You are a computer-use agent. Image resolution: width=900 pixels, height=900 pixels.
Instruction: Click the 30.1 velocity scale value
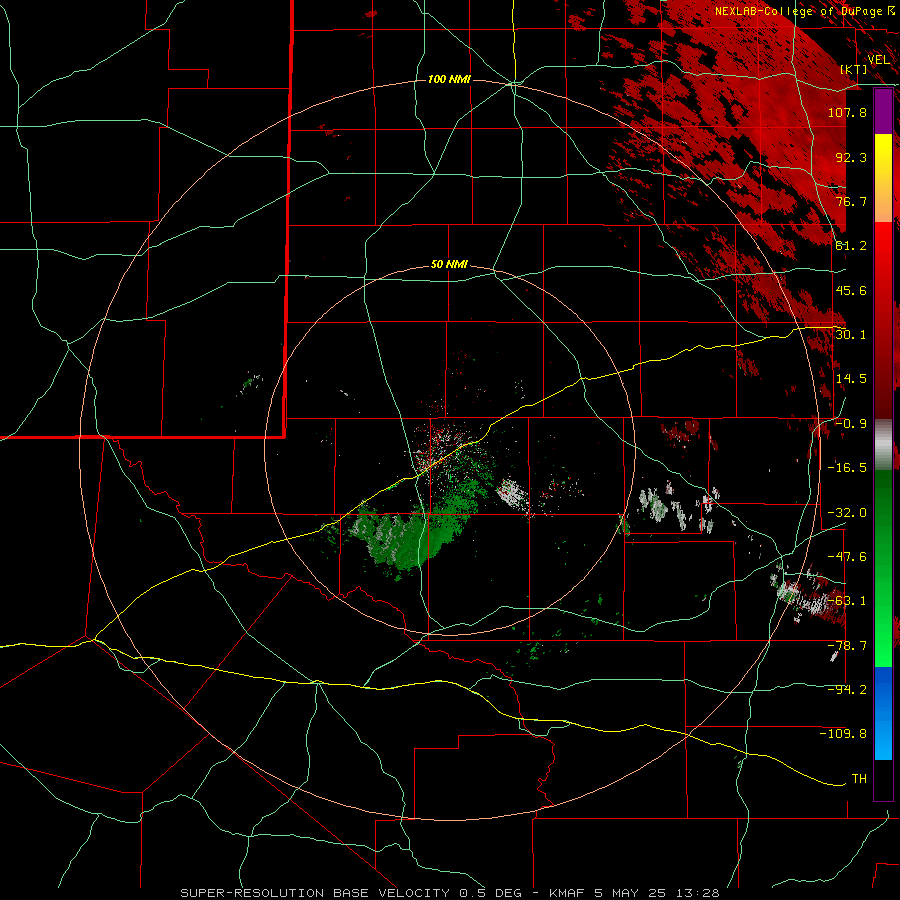point(851,335)
